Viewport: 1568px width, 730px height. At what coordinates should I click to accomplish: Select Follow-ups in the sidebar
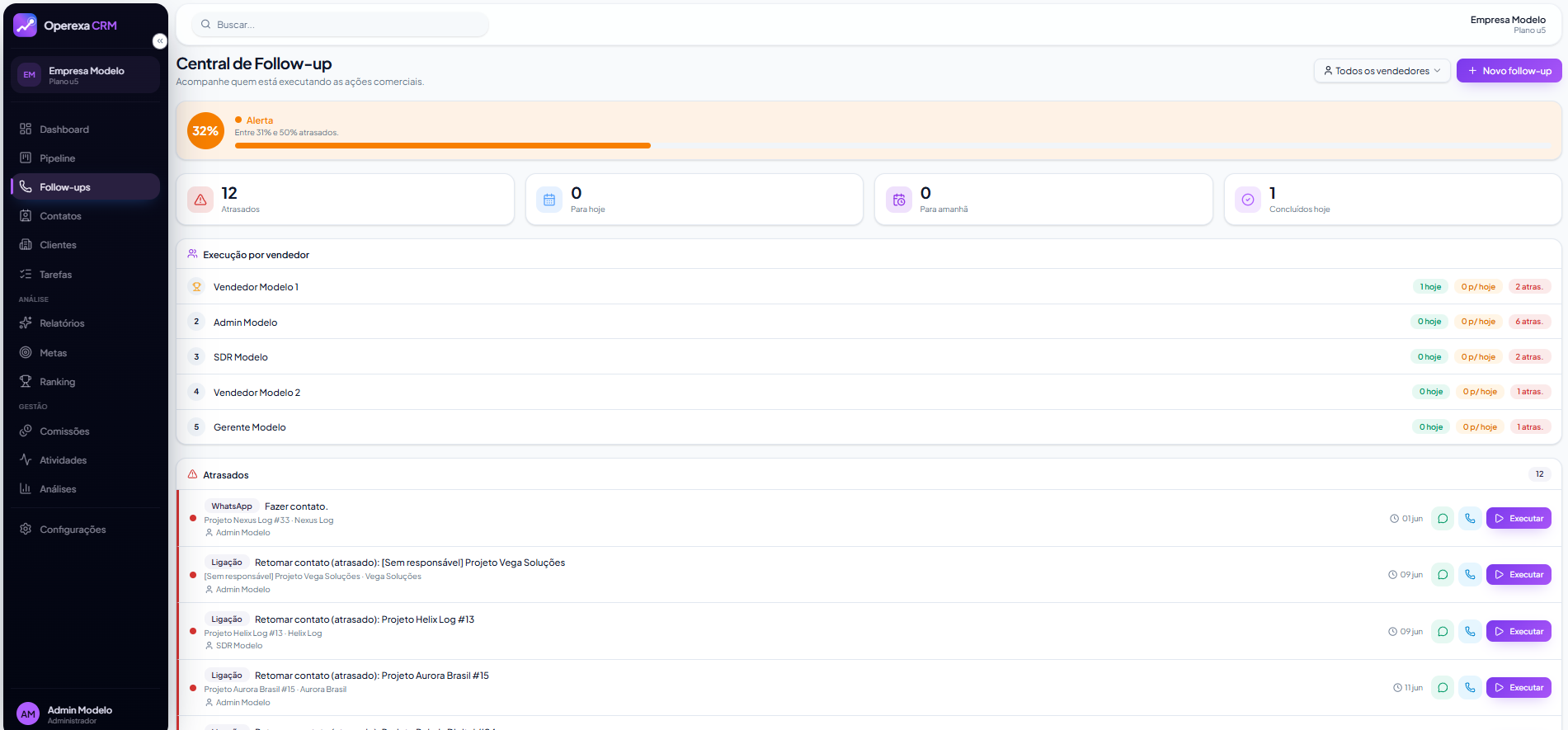pyautogui.click(x=85, y=187)
